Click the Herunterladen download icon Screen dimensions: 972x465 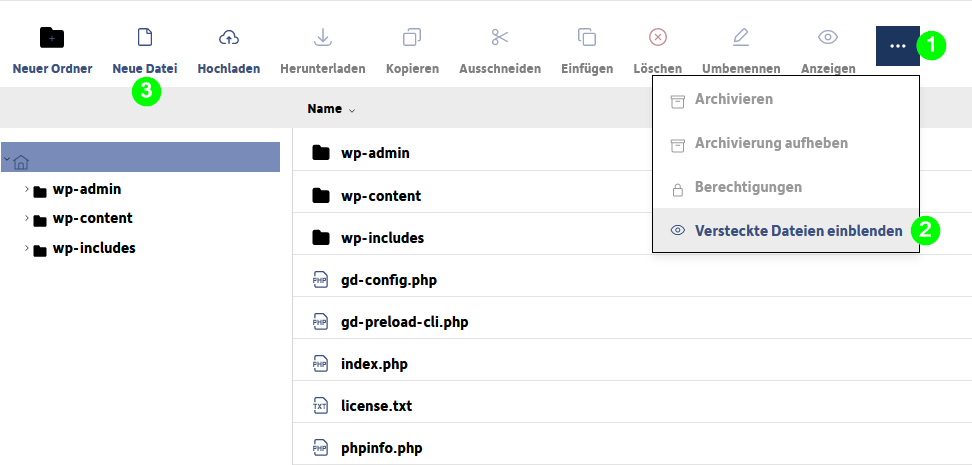coord(322,37)
